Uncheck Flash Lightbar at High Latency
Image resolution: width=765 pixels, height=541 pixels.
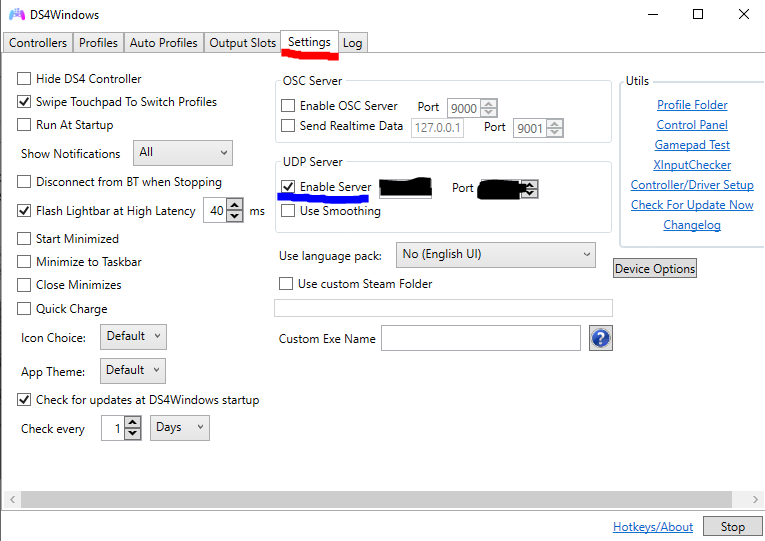point(24,210)
